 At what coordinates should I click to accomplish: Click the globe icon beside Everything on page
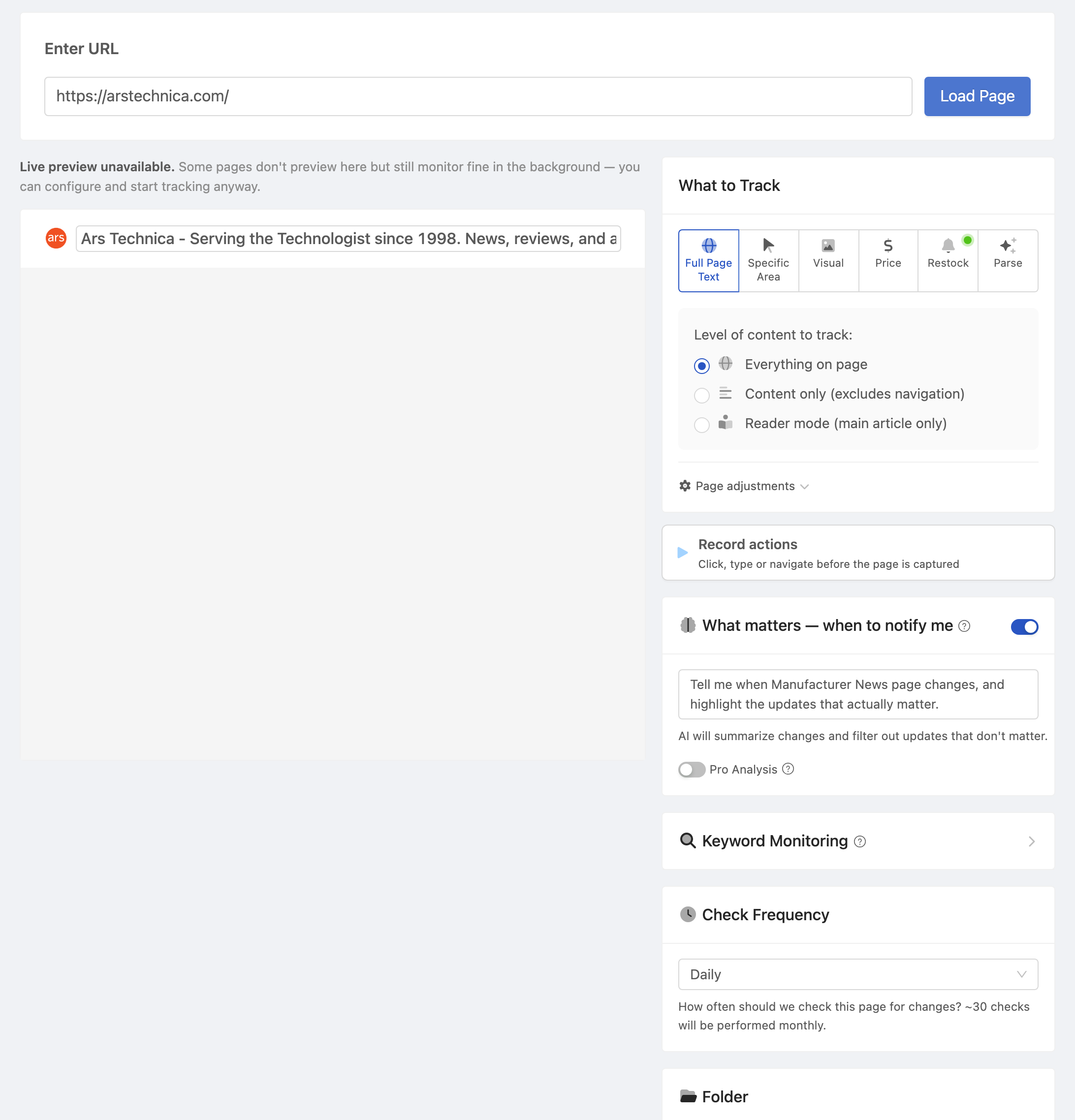[x=725, y=364]
